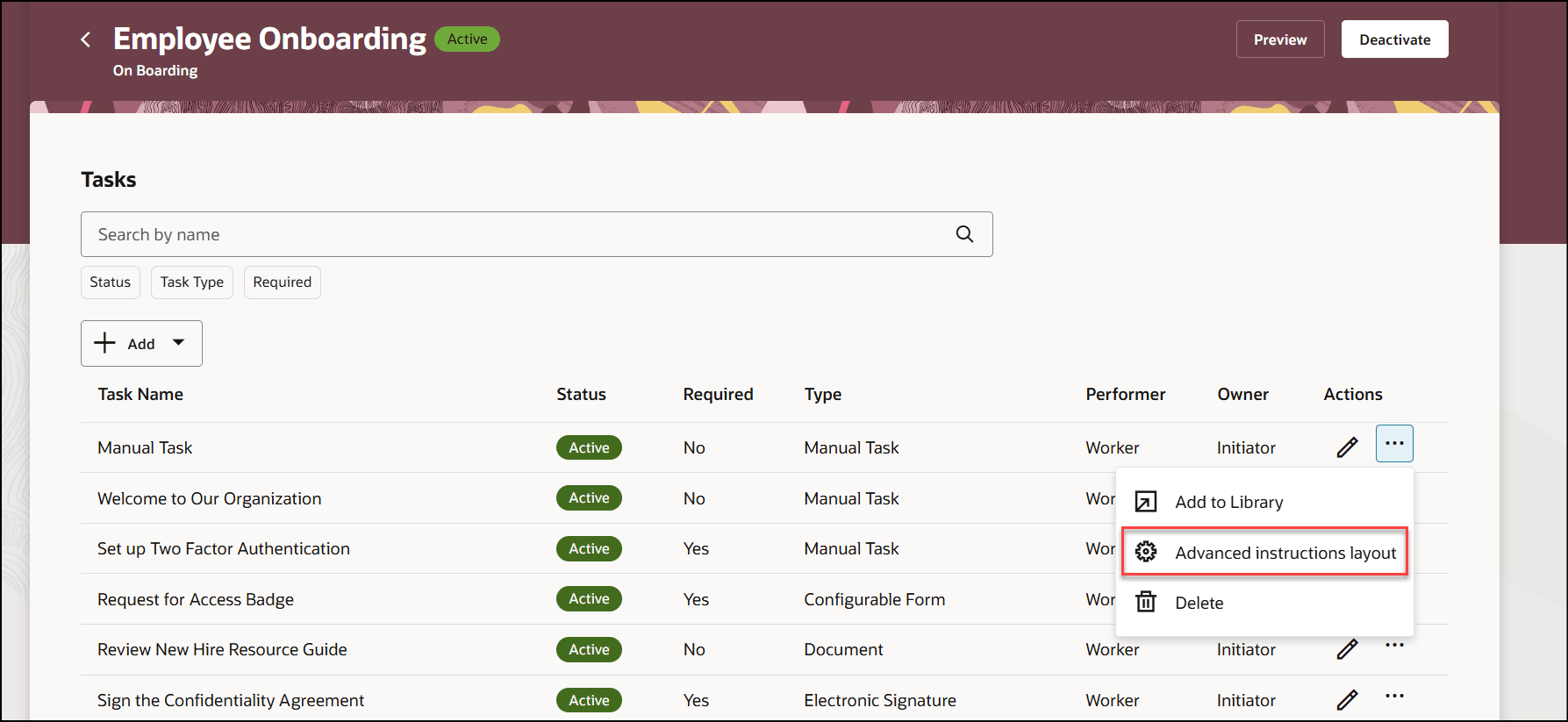Go back using the header arrow
1568x722 pixels.
tap(85, 39)
